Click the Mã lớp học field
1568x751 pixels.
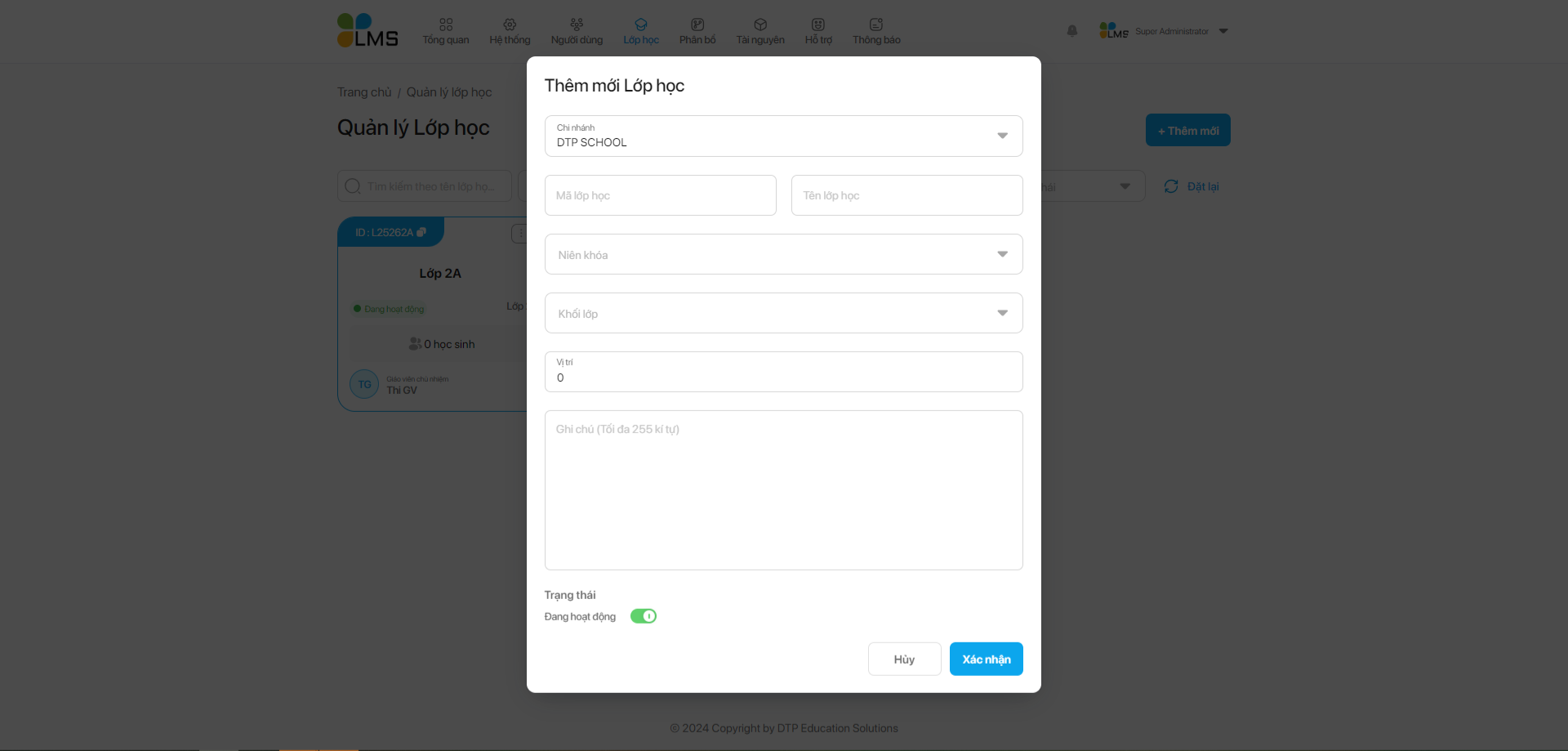click(660, 195)
